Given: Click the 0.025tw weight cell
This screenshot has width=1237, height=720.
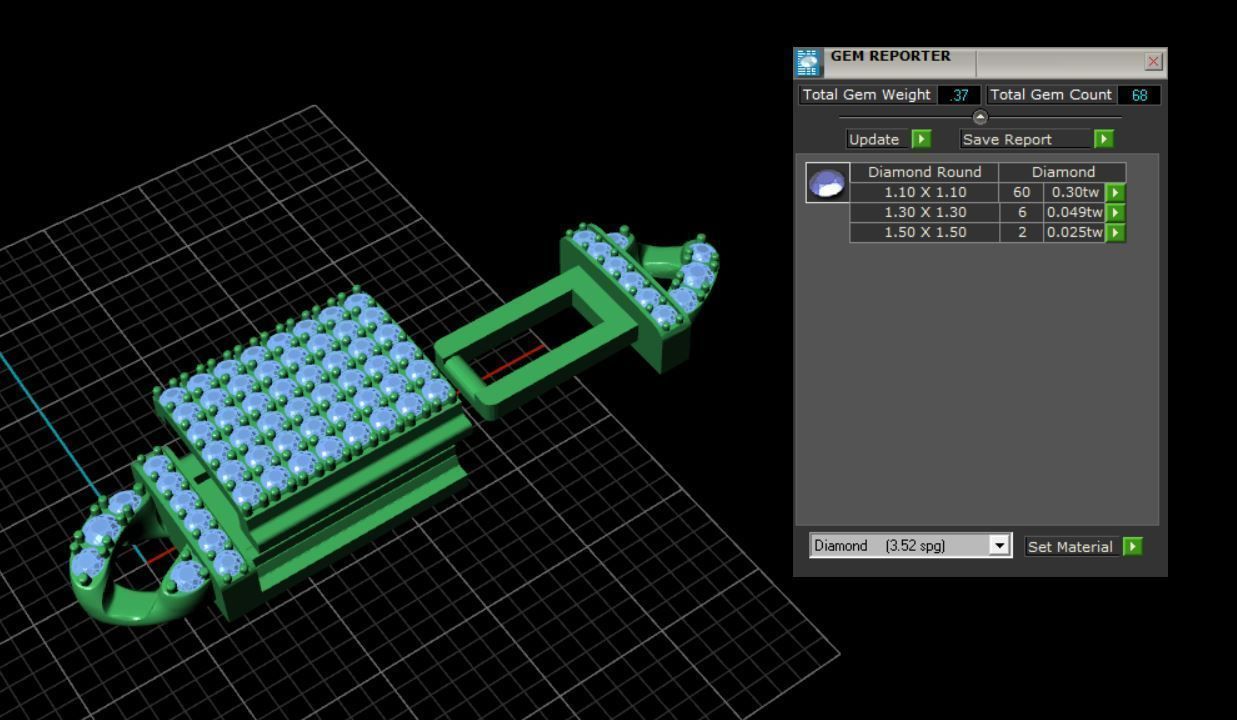Looking at the screenshot, I should point(1074,232).
